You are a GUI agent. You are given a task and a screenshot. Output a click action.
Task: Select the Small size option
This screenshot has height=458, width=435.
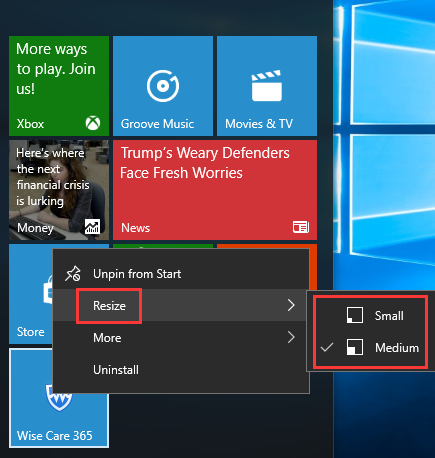click(x=370, y=316)
